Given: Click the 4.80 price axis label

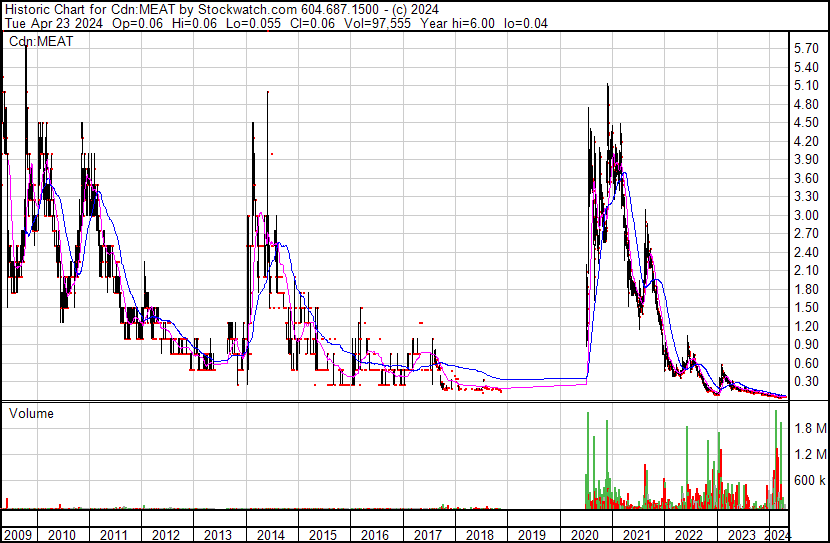Looking at the screenshot, I should point(806,104).
